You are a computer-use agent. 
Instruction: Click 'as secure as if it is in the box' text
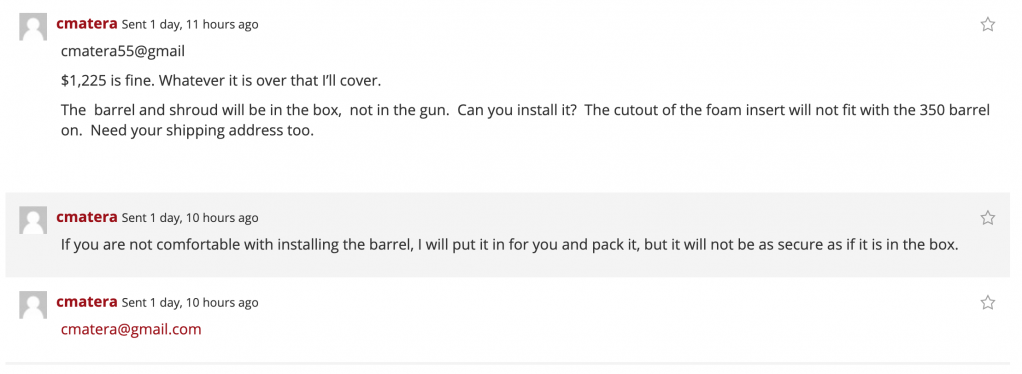point(859,246)
